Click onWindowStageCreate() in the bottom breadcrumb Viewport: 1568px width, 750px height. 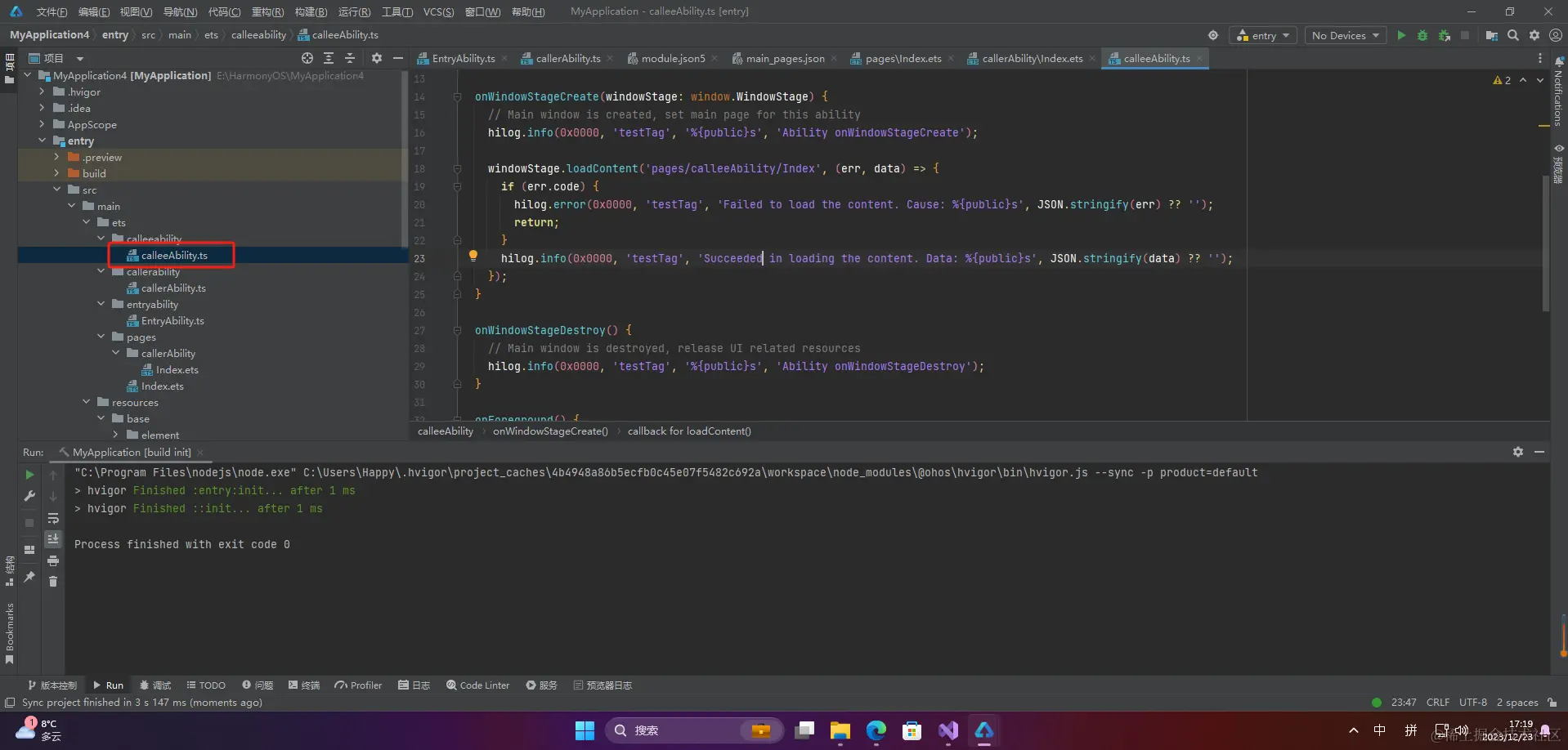pyautogui.click(x=550, y=431)
